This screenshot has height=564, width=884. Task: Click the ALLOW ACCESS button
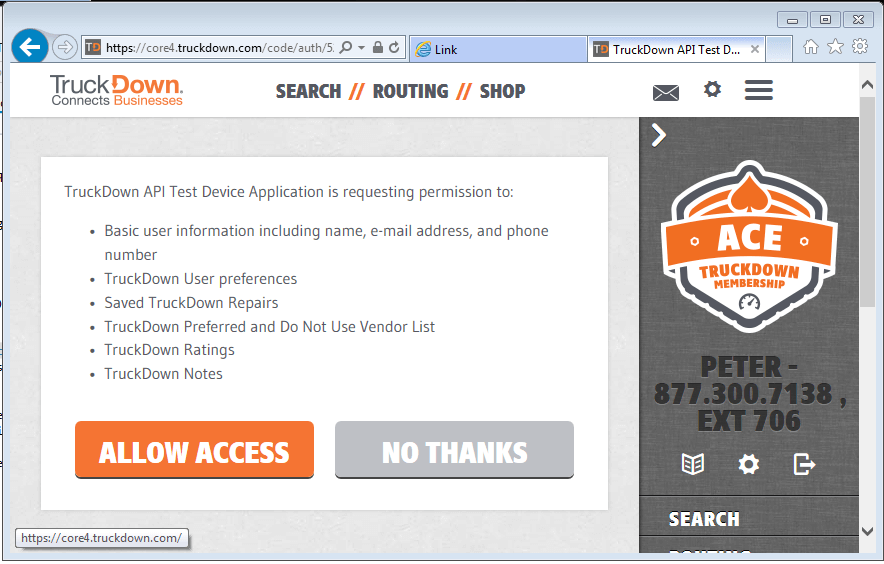coord(195,450)
